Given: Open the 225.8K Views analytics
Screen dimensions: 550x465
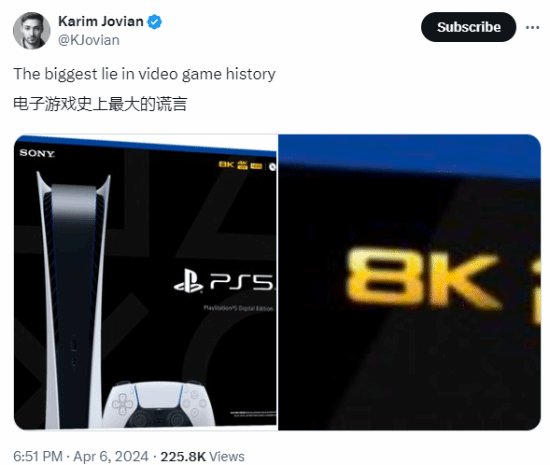Looking at the screenshot, I should point(202,457).
